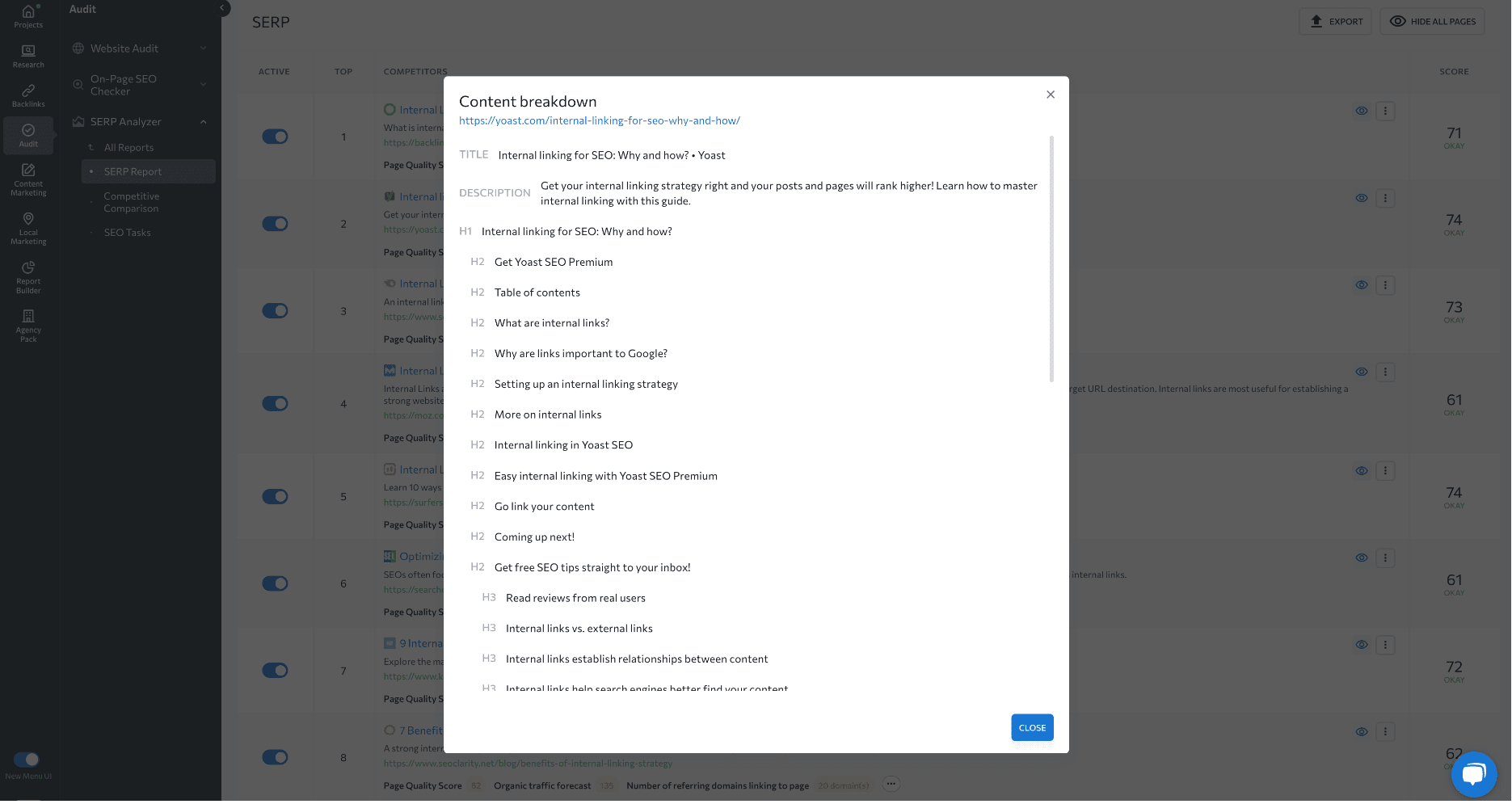Open Local Marketing in sidebar
Viewport: 1512px width, 804px height.
28,229
